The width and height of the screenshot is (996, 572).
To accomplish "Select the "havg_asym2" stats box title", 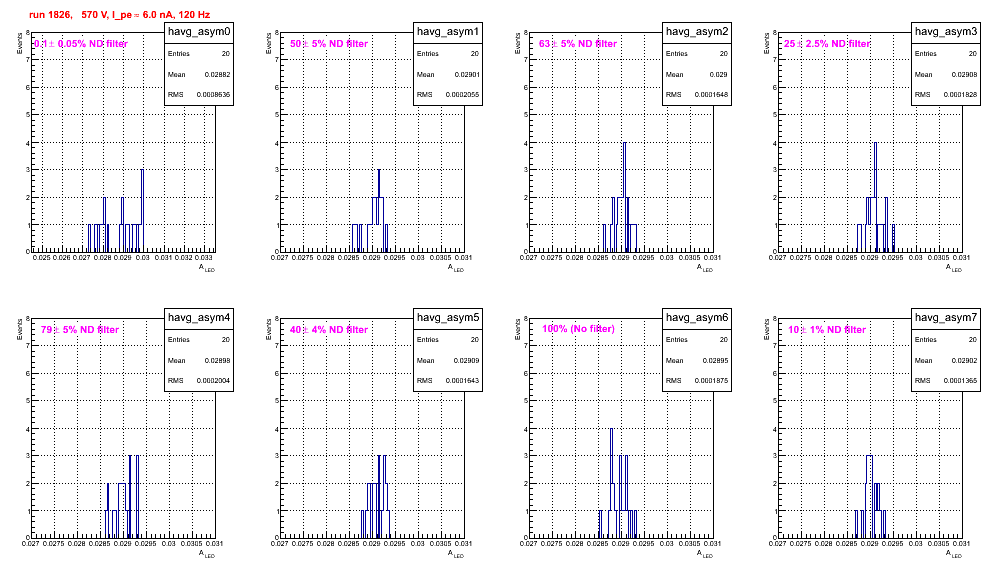I will click(x=697, y=32).
